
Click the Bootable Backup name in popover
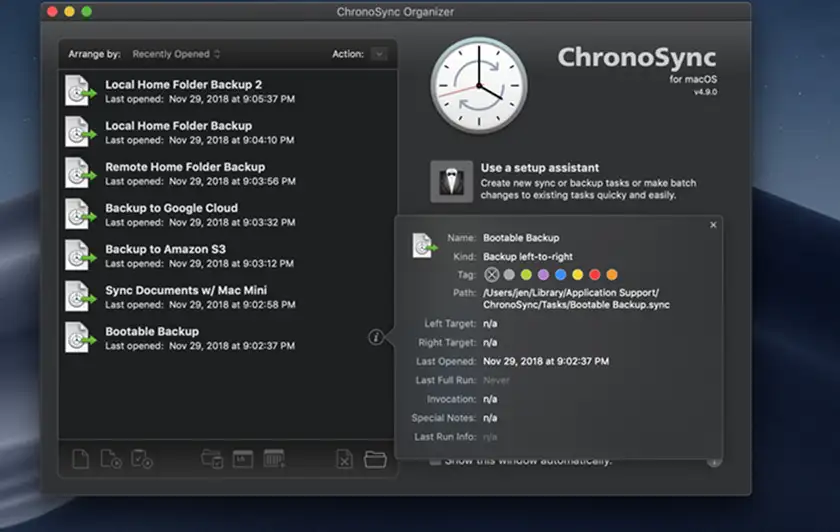pos(521,238)
